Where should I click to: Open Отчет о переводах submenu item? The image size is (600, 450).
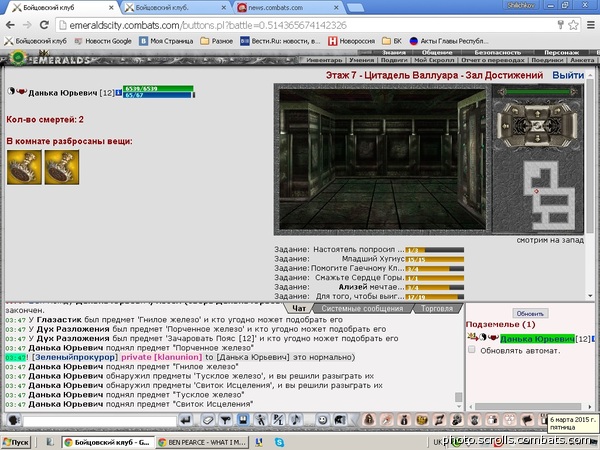[x=492, y=60]
